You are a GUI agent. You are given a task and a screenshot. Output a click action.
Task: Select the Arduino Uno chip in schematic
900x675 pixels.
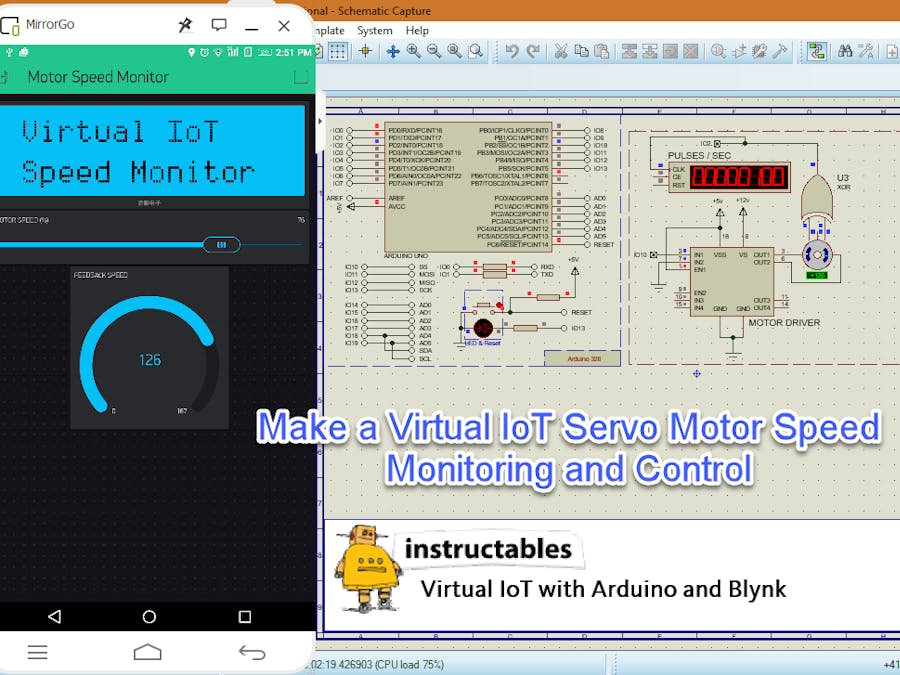pos(468,186)
